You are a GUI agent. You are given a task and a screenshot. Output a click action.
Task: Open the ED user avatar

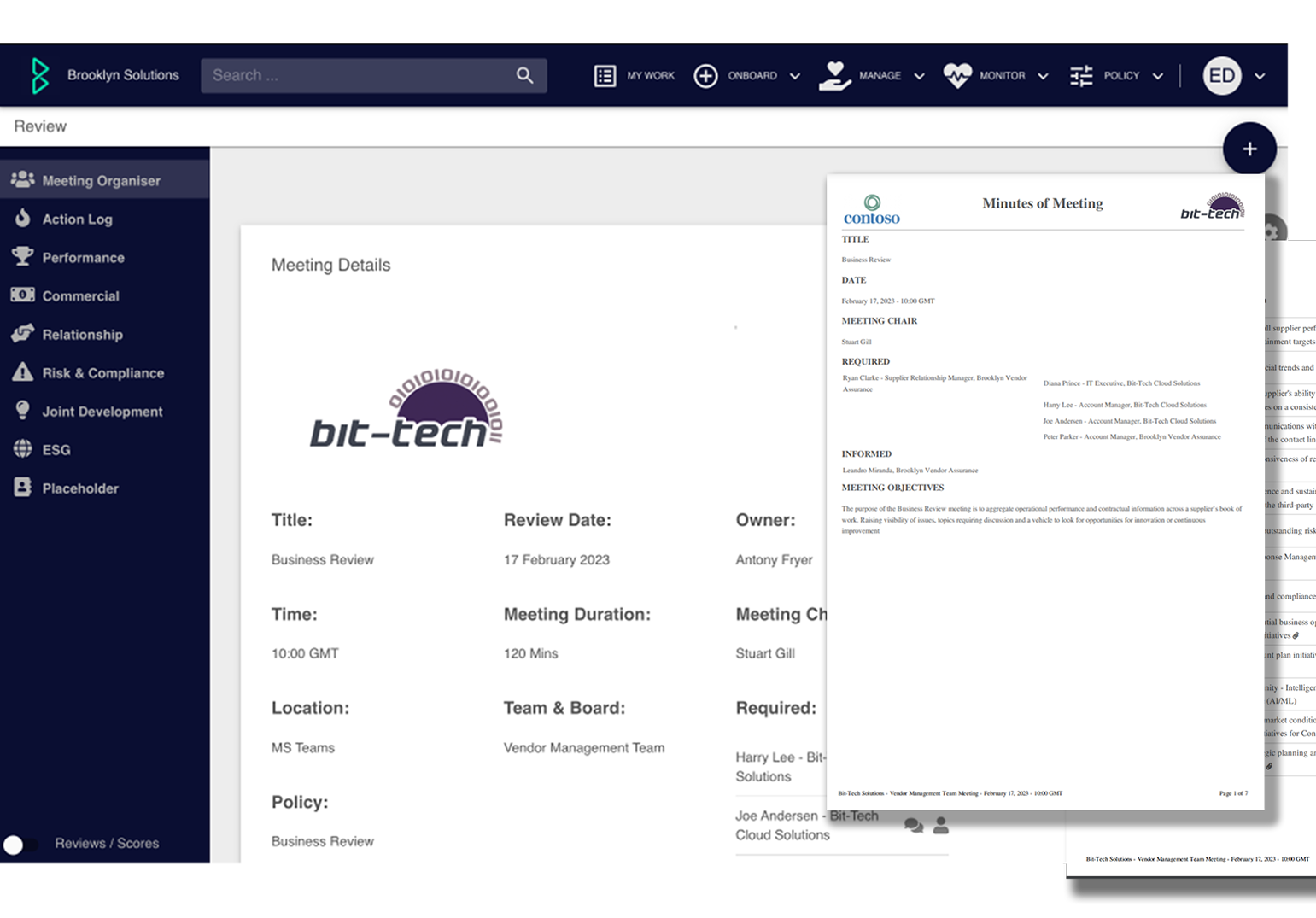(x=1221, y=76)
